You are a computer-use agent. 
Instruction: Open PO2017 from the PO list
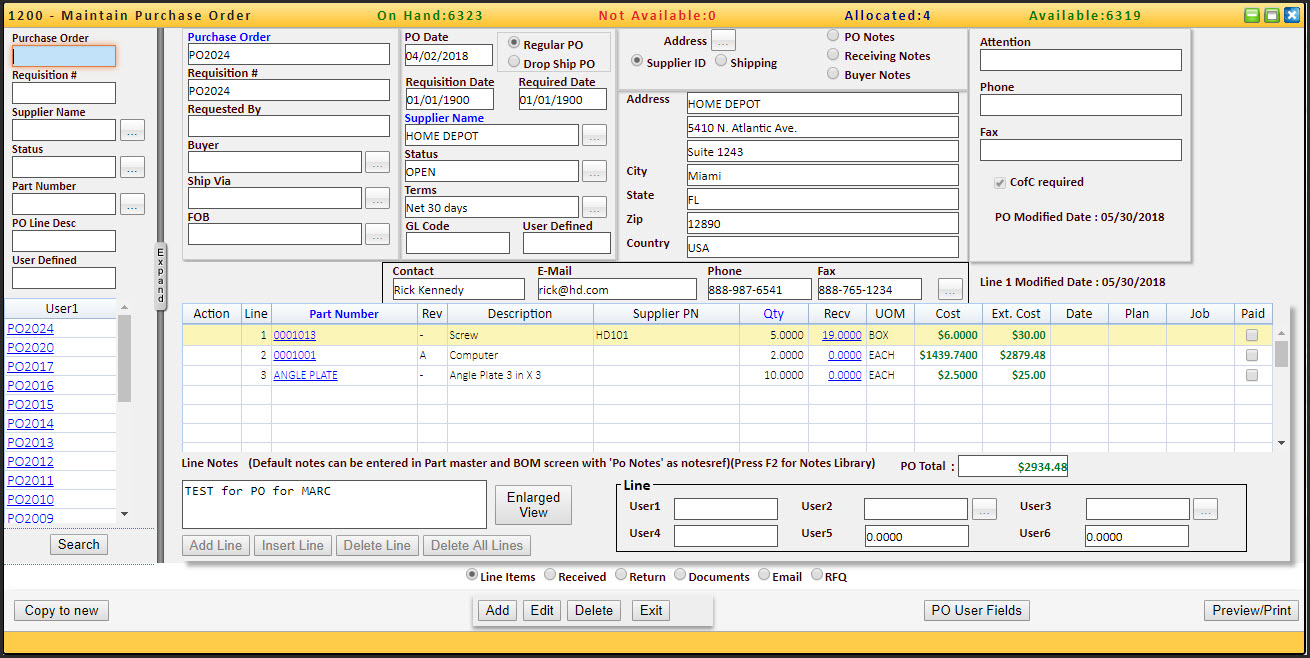pos(30,367)
